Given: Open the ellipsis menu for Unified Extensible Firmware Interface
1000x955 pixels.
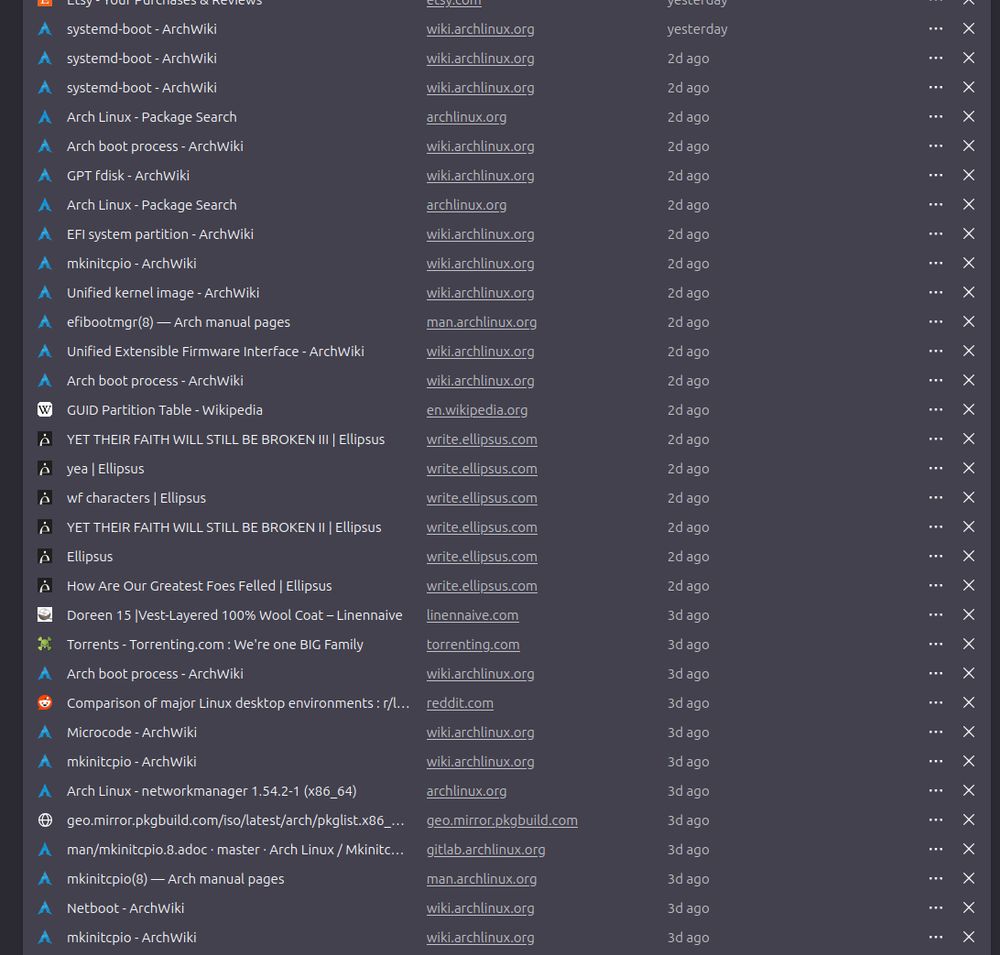Looking at the screenshot, I should [x=936, y=352].
